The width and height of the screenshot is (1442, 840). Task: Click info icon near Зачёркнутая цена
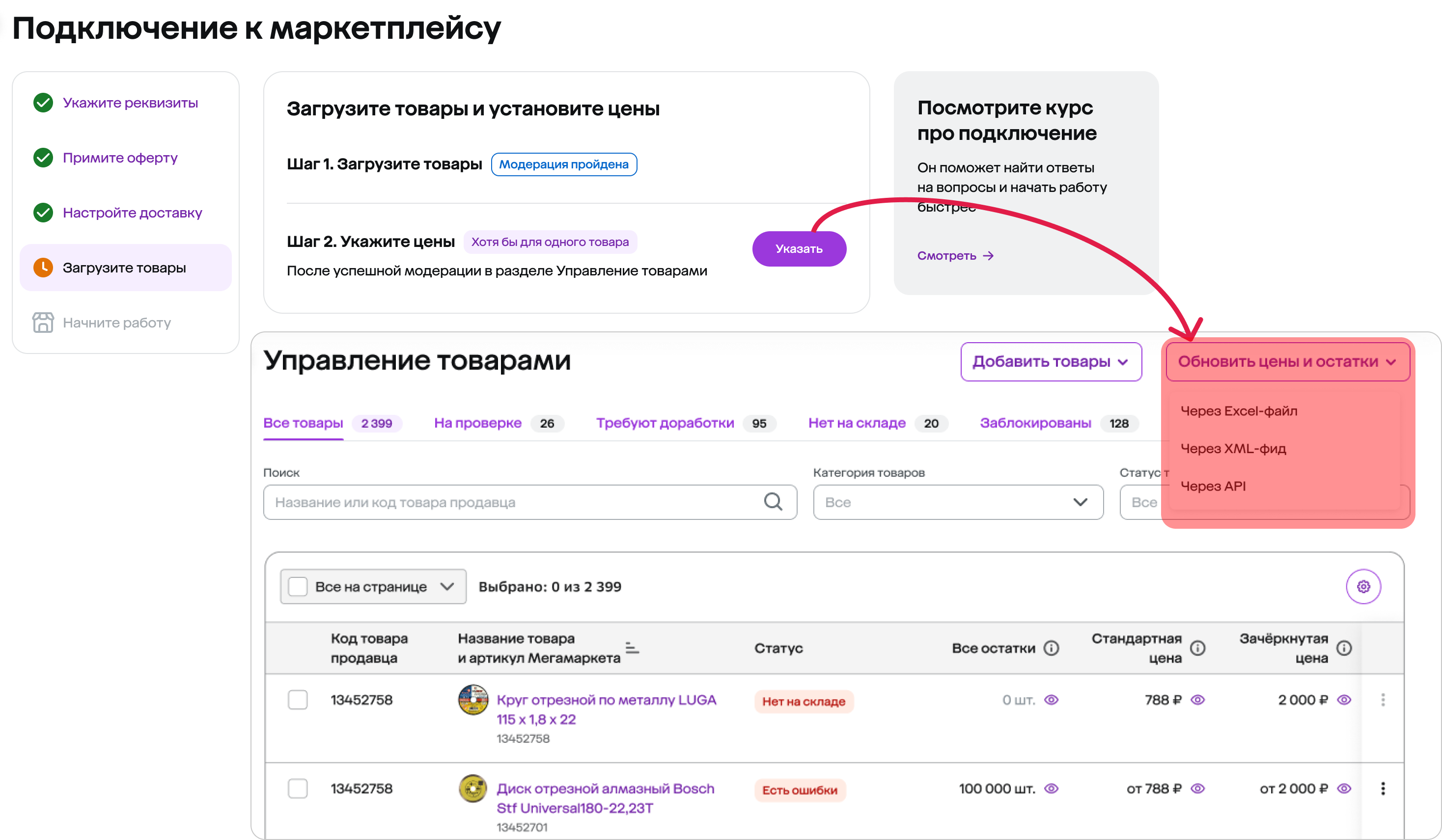1344,648
